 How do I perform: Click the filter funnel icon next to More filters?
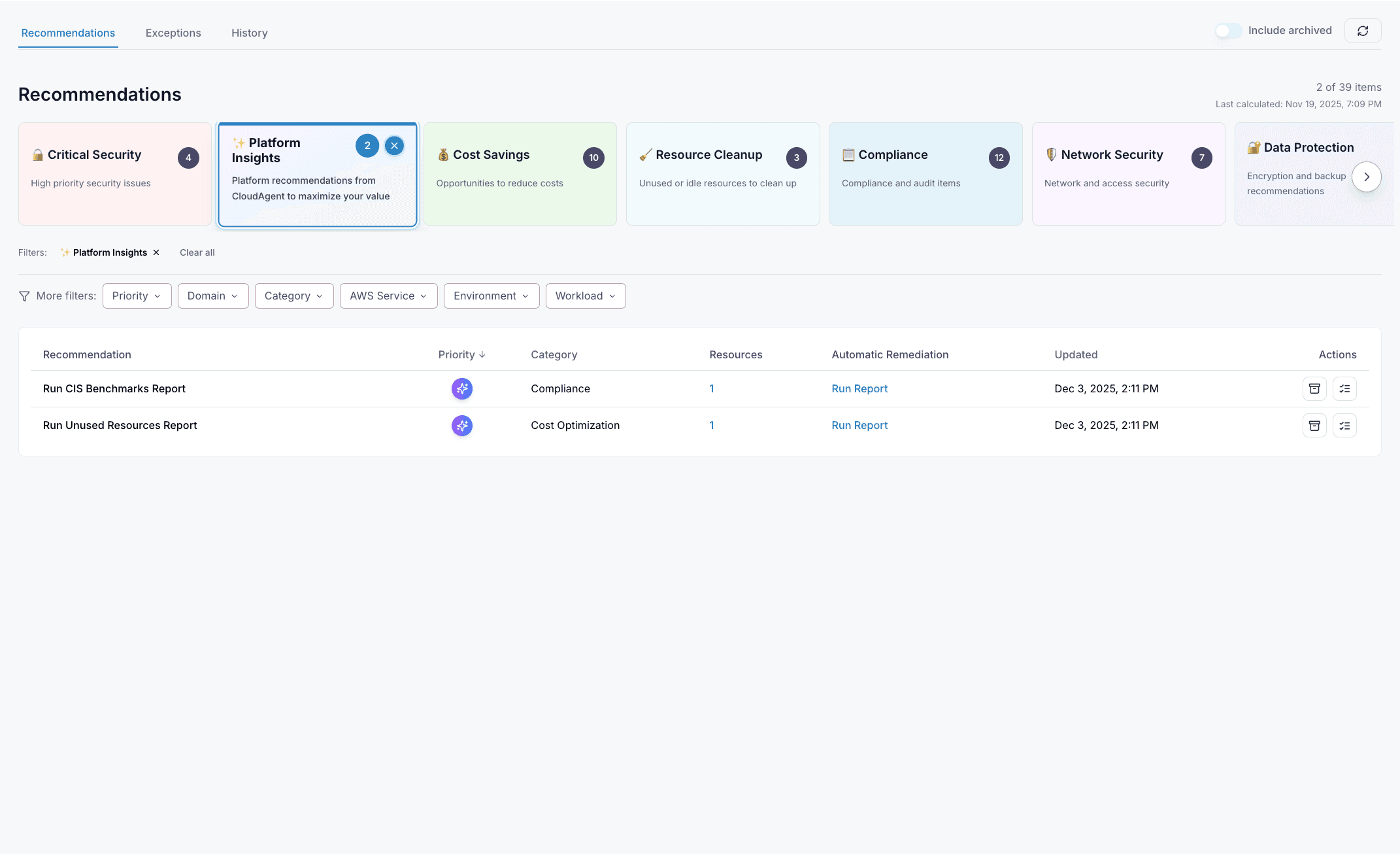point(24,296)
